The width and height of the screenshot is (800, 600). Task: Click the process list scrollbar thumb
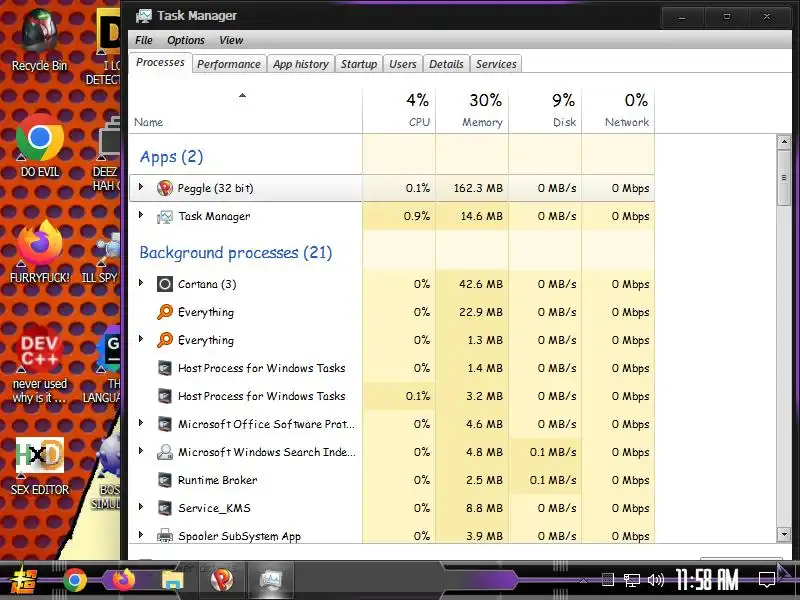784,178
